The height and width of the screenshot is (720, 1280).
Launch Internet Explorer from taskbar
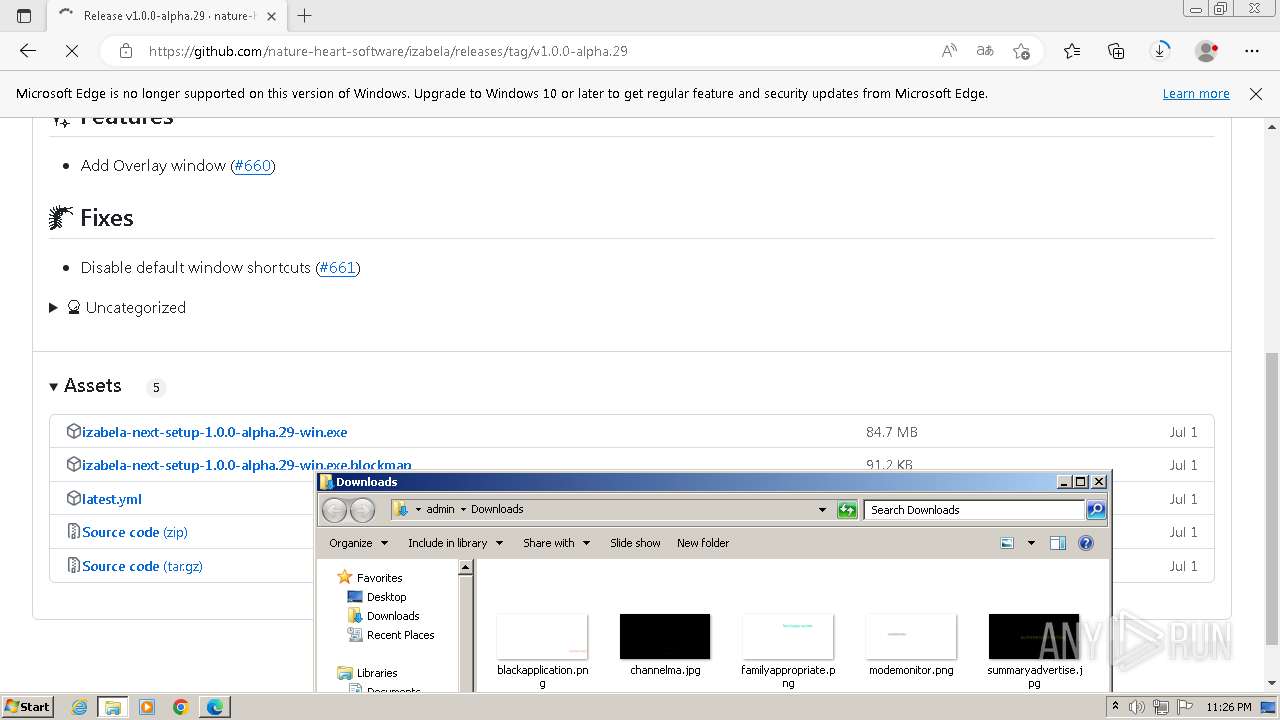[80, 707]
